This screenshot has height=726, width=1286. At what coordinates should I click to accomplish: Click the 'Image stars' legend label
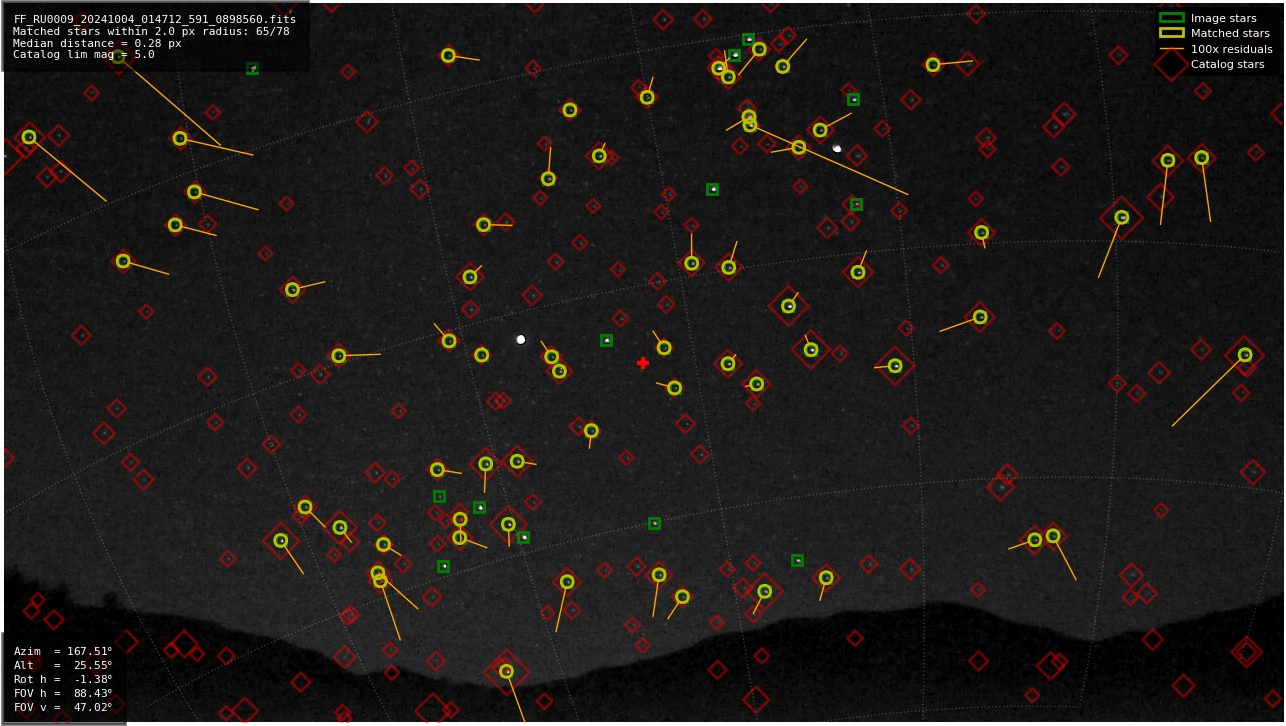(x=1223, y=18)
